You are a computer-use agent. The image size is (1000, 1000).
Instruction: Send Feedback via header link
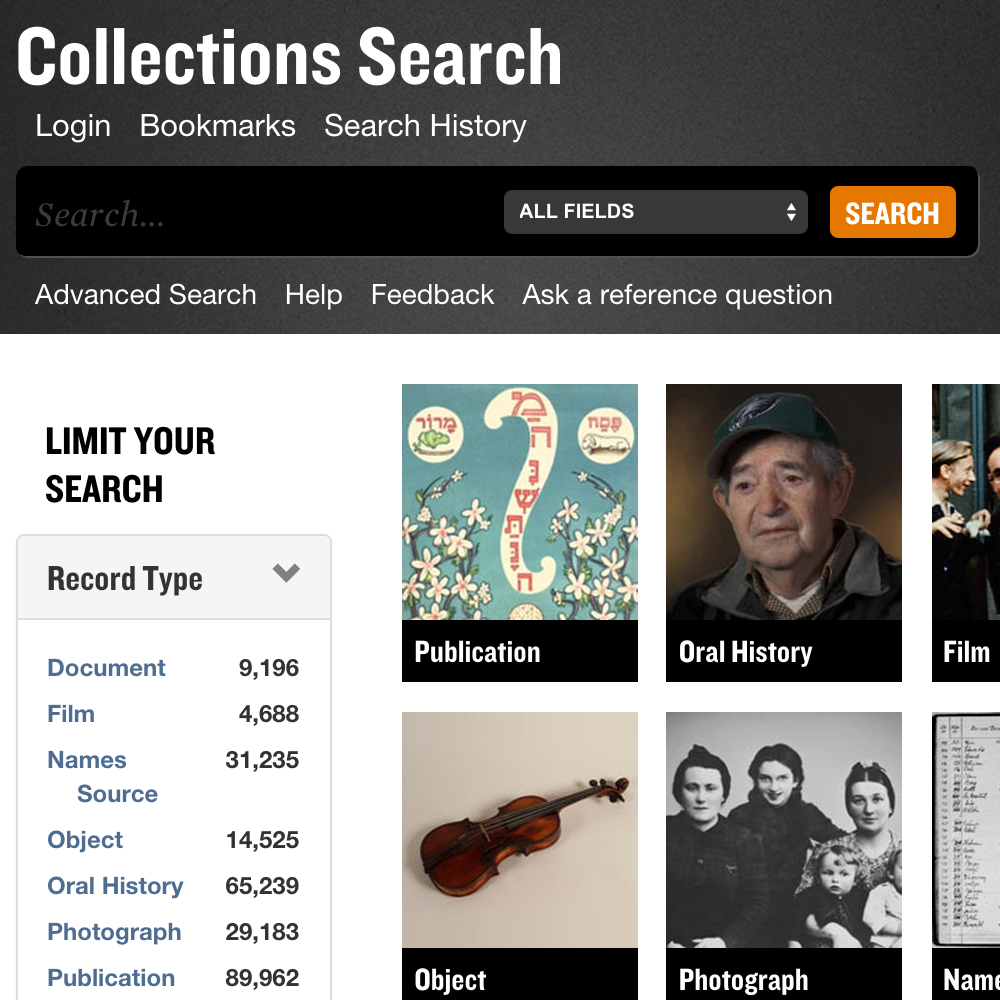coord(432,295)
